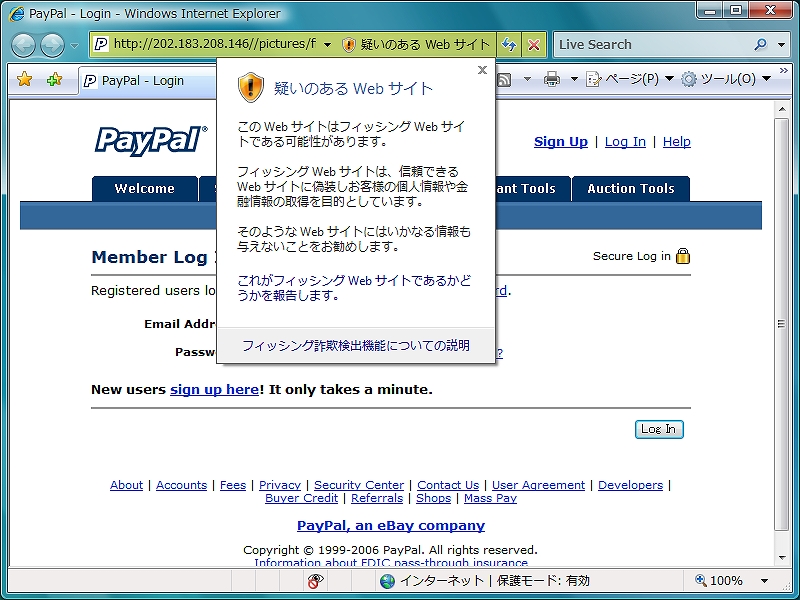800x600 pixels.
Task: Click the Add to Favorites icon
Action: (54, 79)
